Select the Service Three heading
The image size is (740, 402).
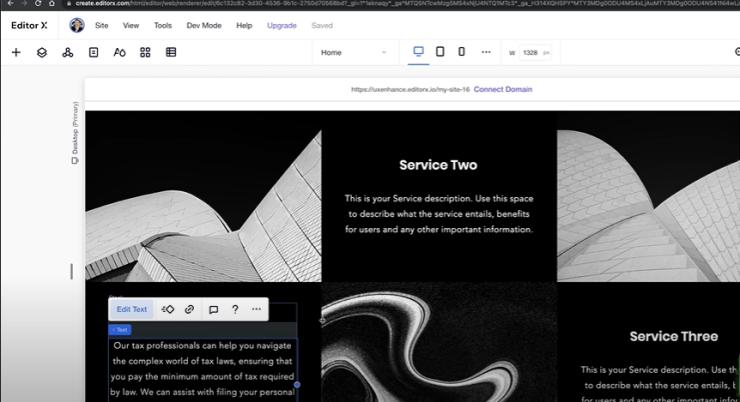673,336
